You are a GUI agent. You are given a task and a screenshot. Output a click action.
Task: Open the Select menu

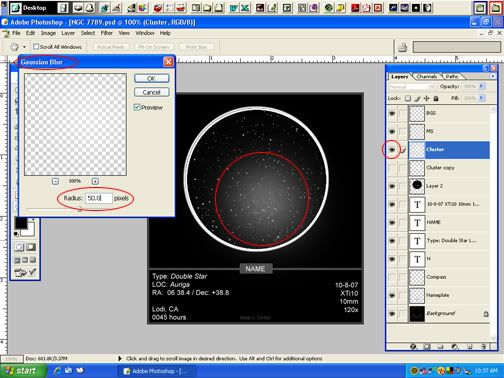click(x=88, y=33)
